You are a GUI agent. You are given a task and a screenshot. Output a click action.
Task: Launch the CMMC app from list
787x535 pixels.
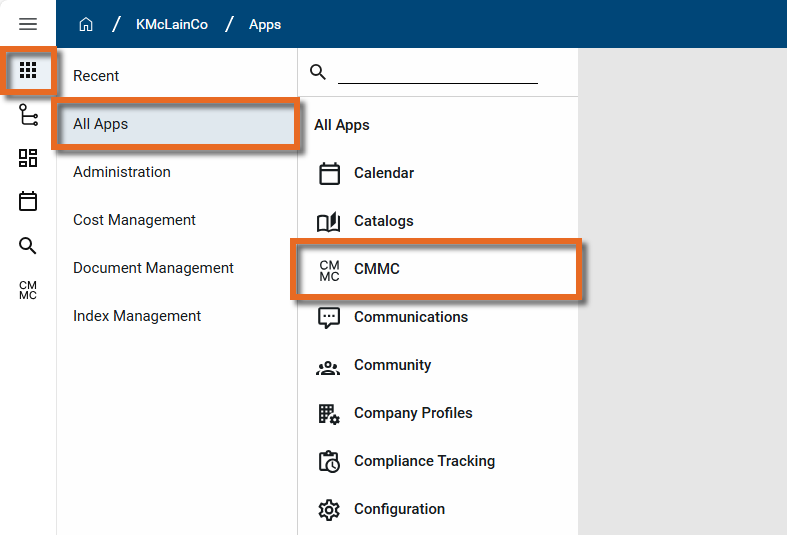tap(377, 269)
